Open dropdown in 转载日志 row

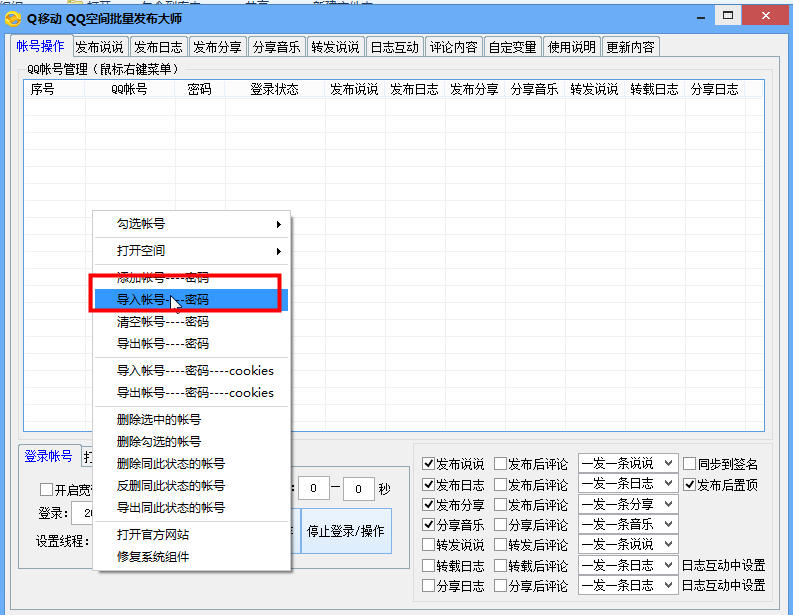[628, 565]
